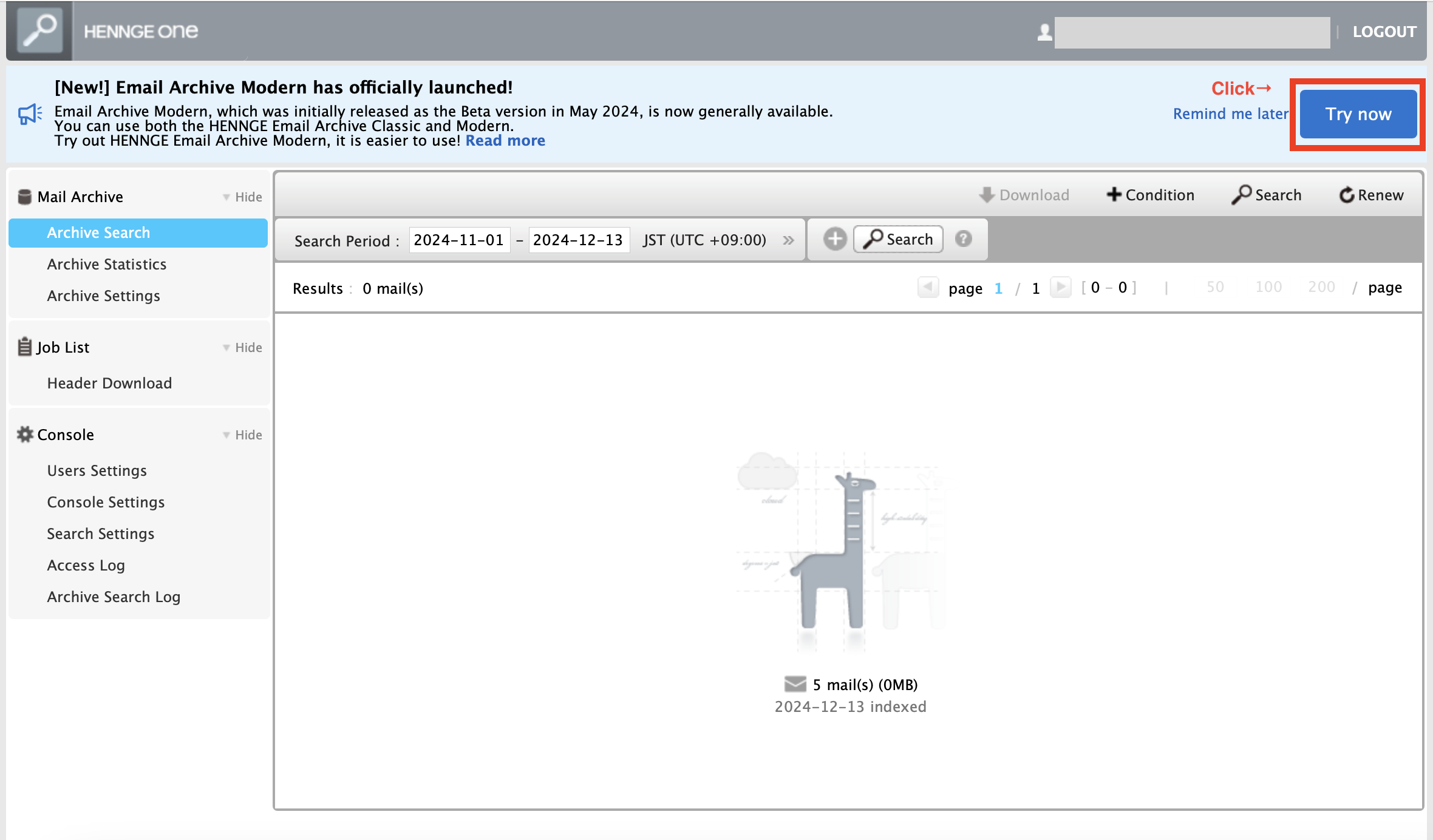The height and width of the screenshot is (840, 1433).
Task: Collapse the Job List section with Hide
Action: 242,347
